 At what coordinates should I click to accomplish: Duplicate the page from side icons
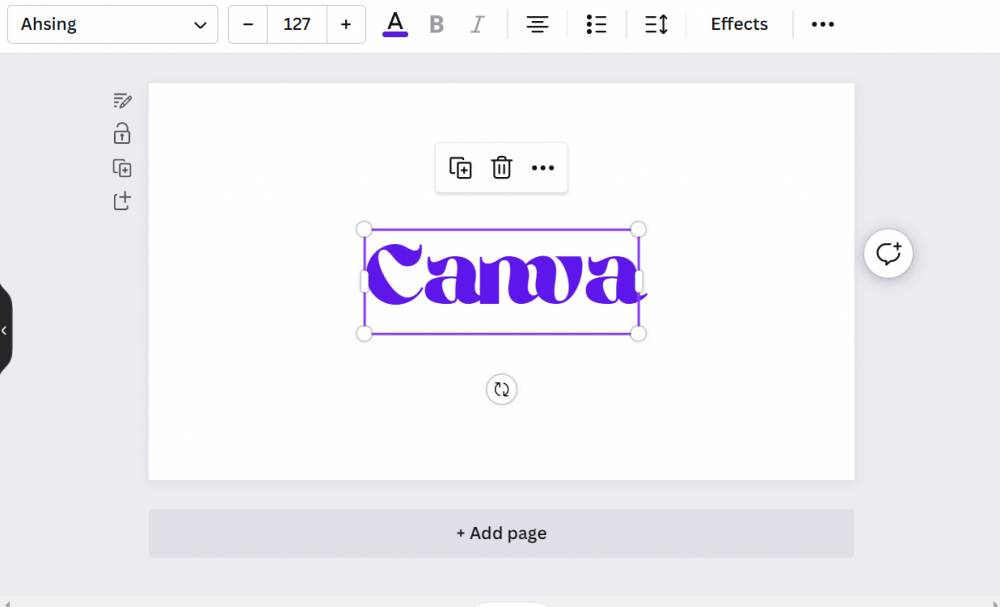[x=122, y=168]
